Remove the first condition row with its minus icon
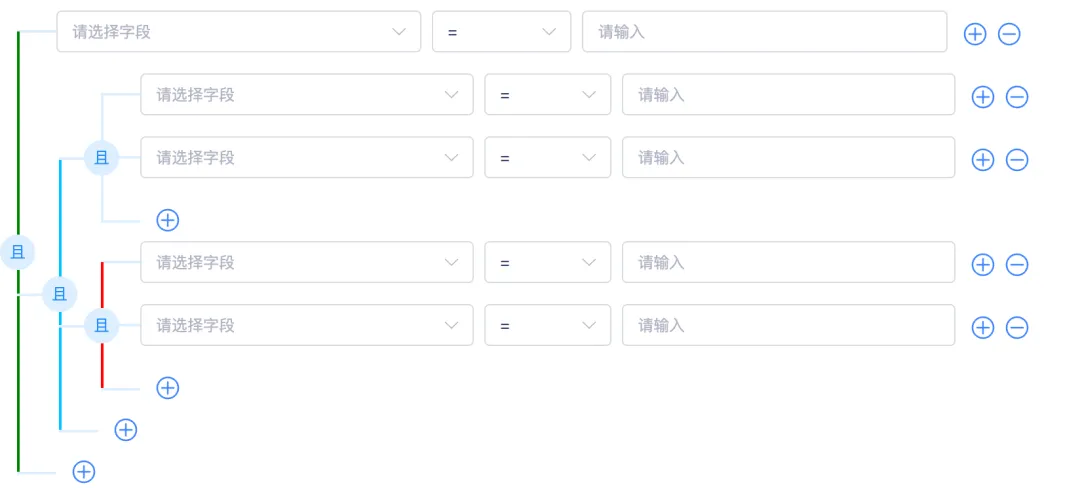Screen dimensions: 1080x498 click(x=1009, y=33)
